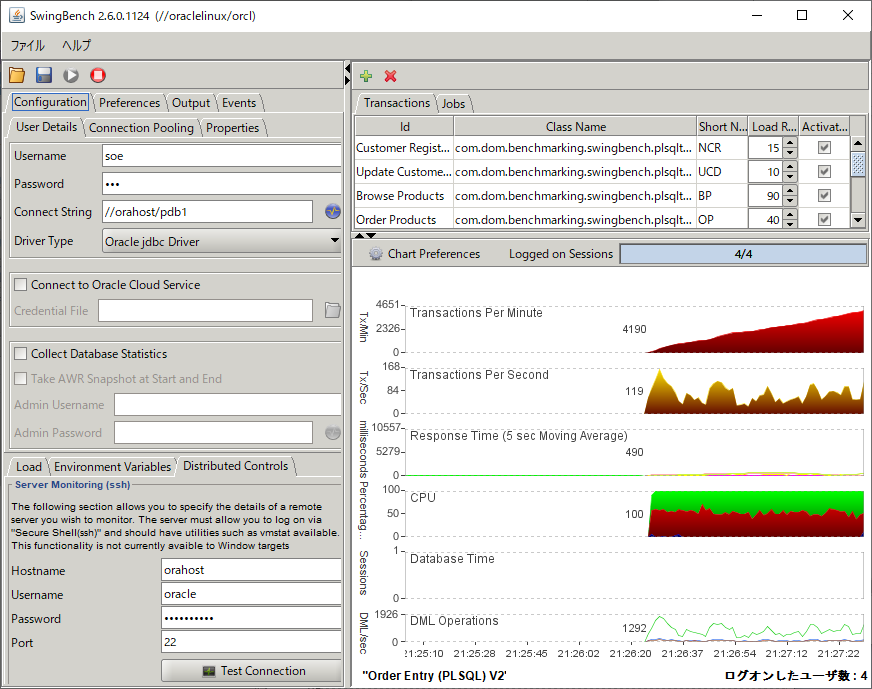Toggle Update Customer activate checkbox
Screen dimensions: 872x689
click(x=824, y=171)
